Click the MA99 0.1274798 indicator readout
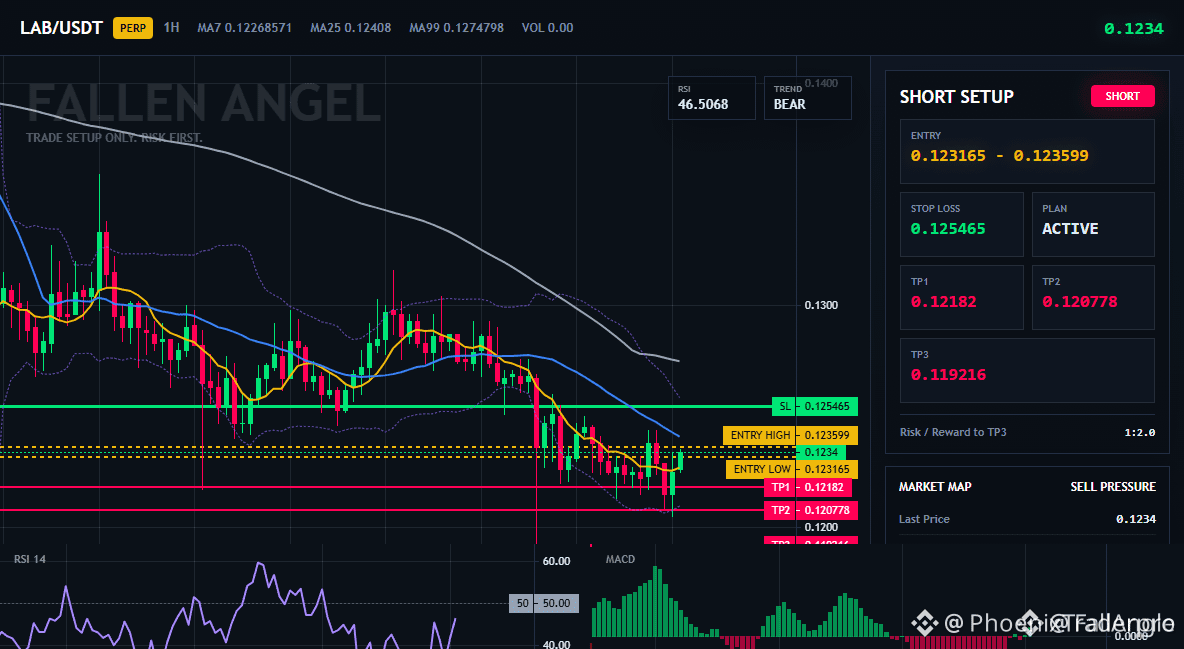This screenshot has width=1184, height=649. click(x=456, y=27)
